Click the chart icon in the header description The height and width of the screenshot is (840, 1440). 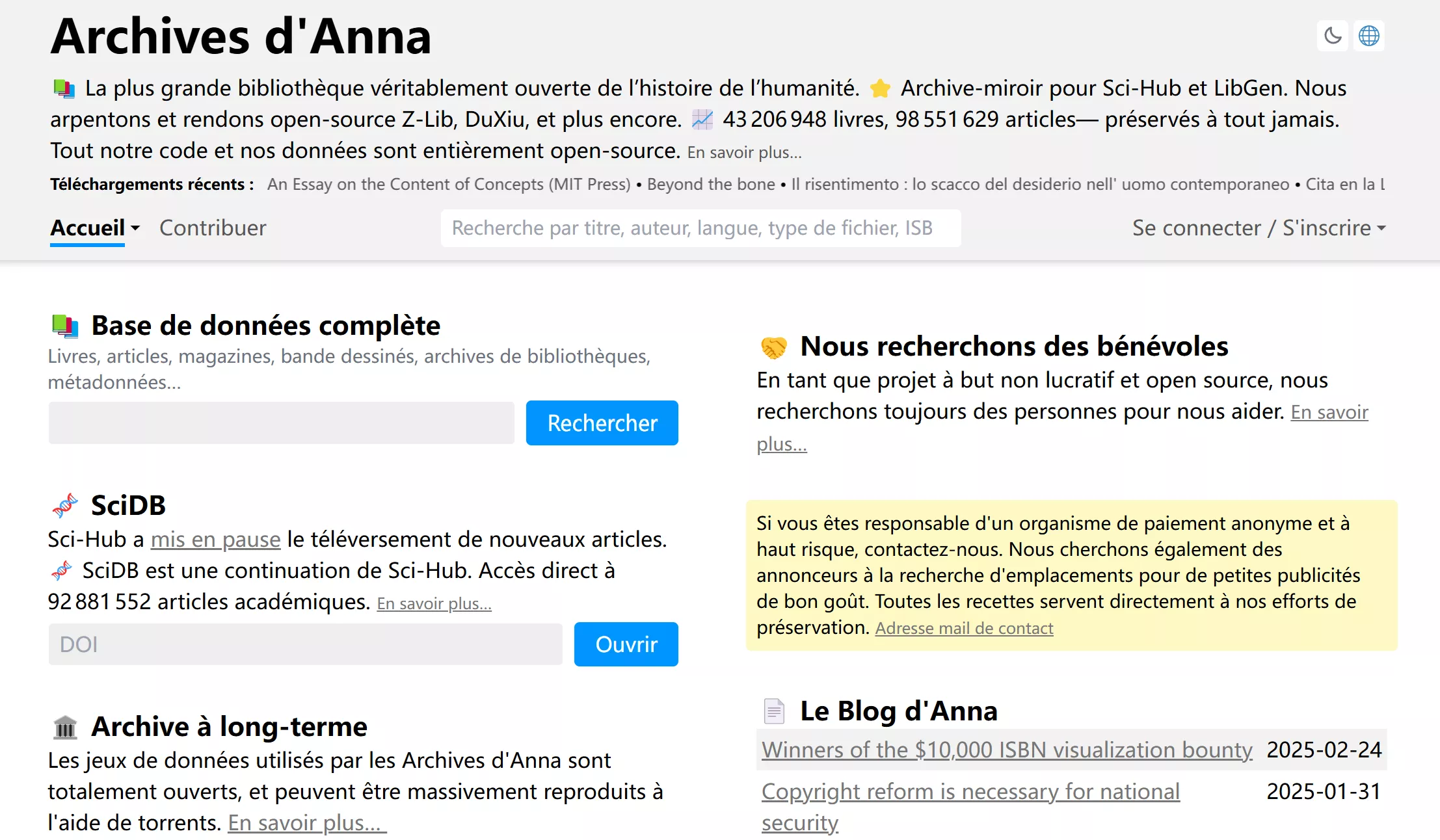(x=702, y=119)
